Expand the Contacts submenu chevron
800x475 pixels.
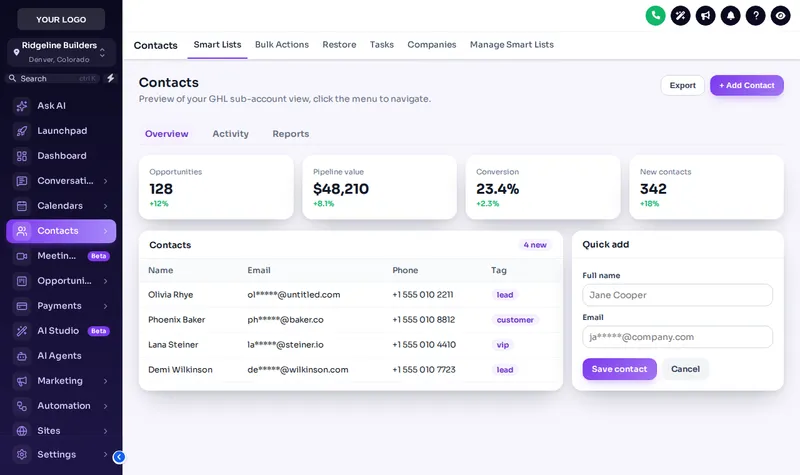(x=106, y=231)
